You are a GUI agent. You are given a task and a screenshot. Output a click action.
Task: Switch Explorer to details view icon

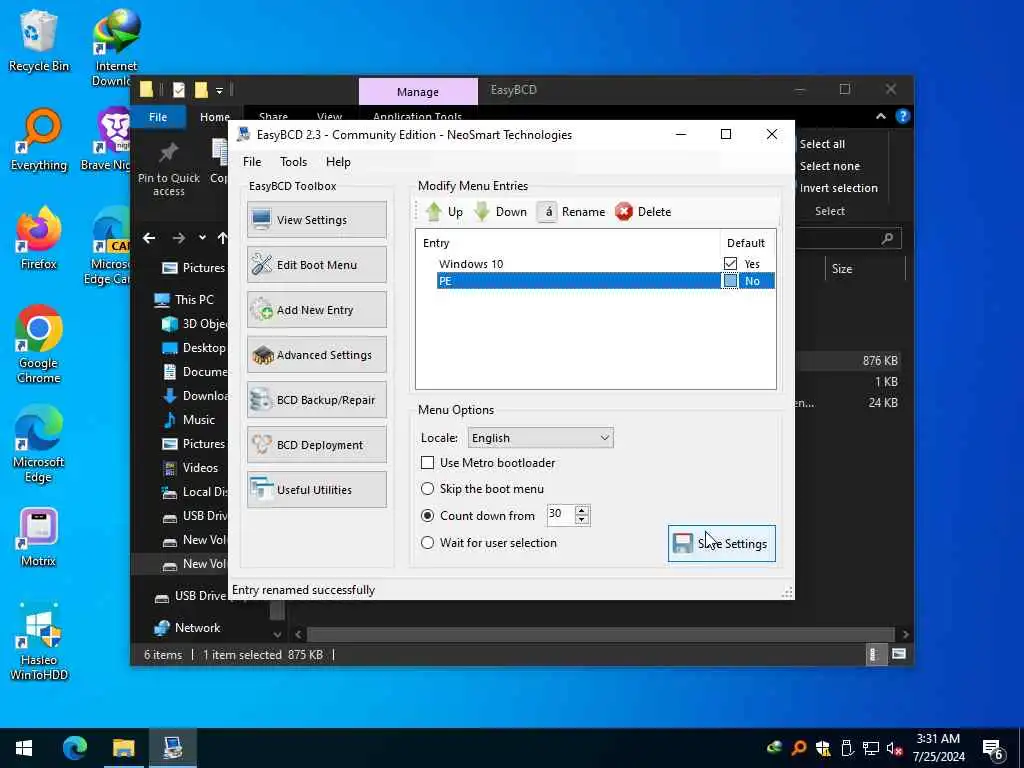(x=874, y=654)
